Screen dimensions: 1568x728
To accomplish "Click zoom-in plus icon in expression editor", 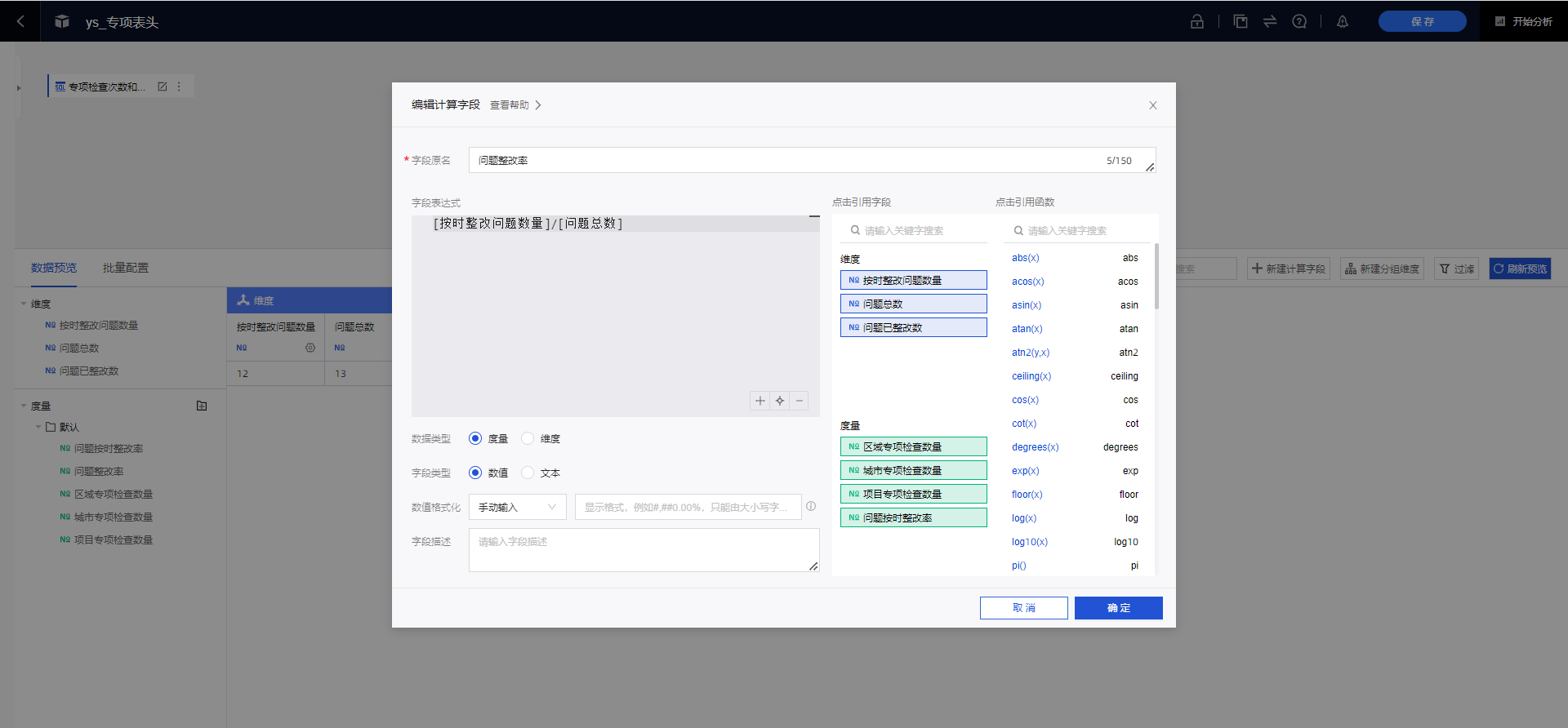I will [760, 401].
